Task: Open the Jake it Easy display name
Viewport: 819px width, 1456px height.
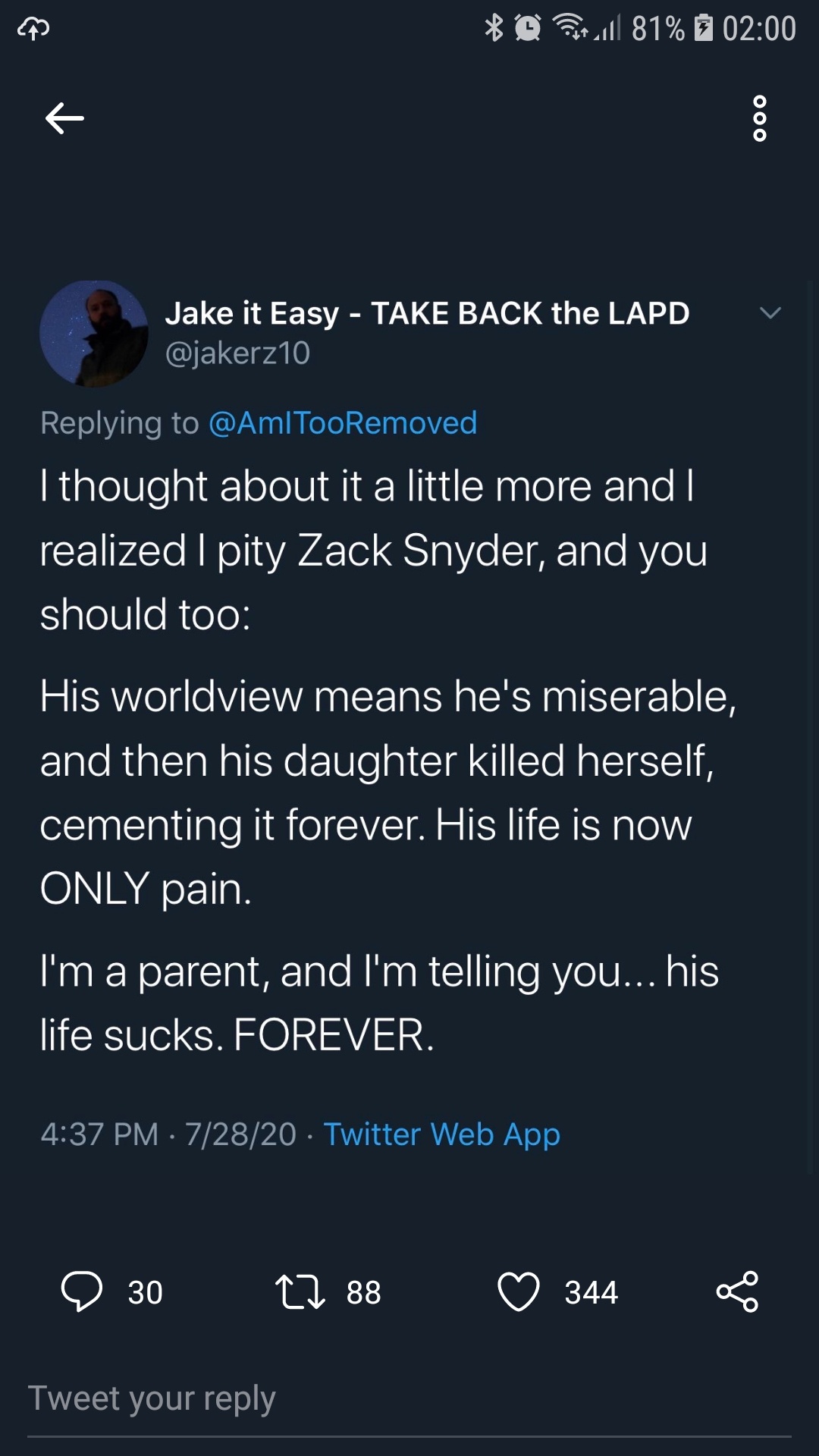Action: click(x=427, y=313)
